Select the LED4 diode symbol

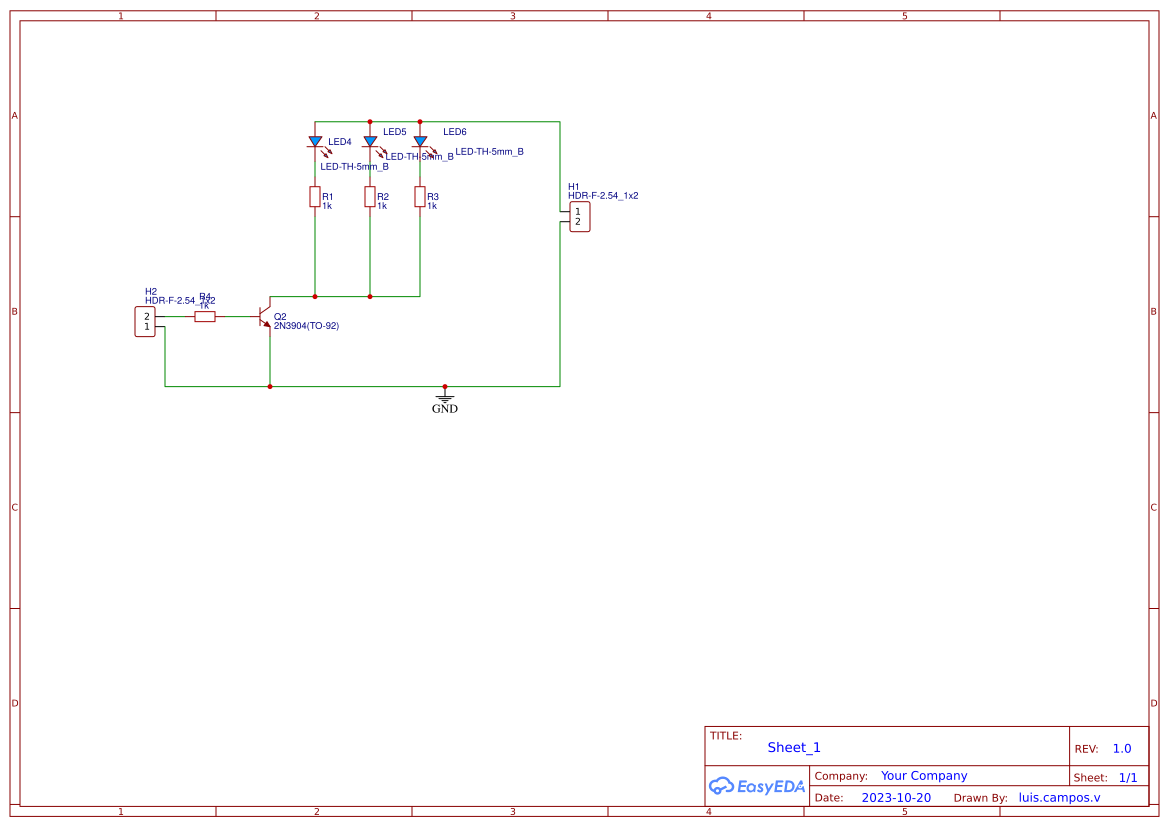314,140
